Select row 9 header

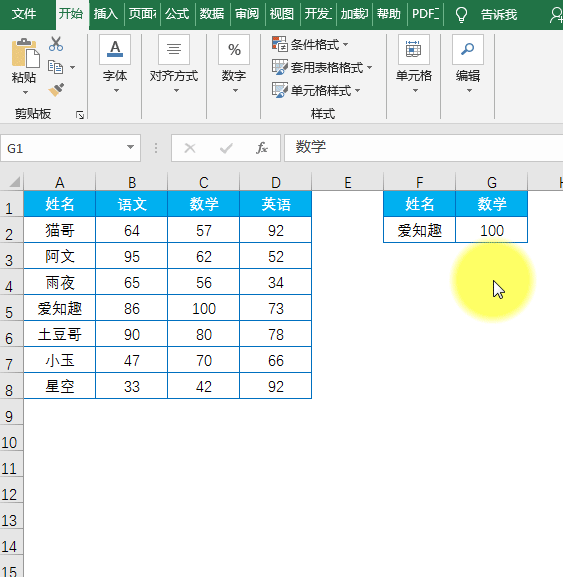coord(11,412)
